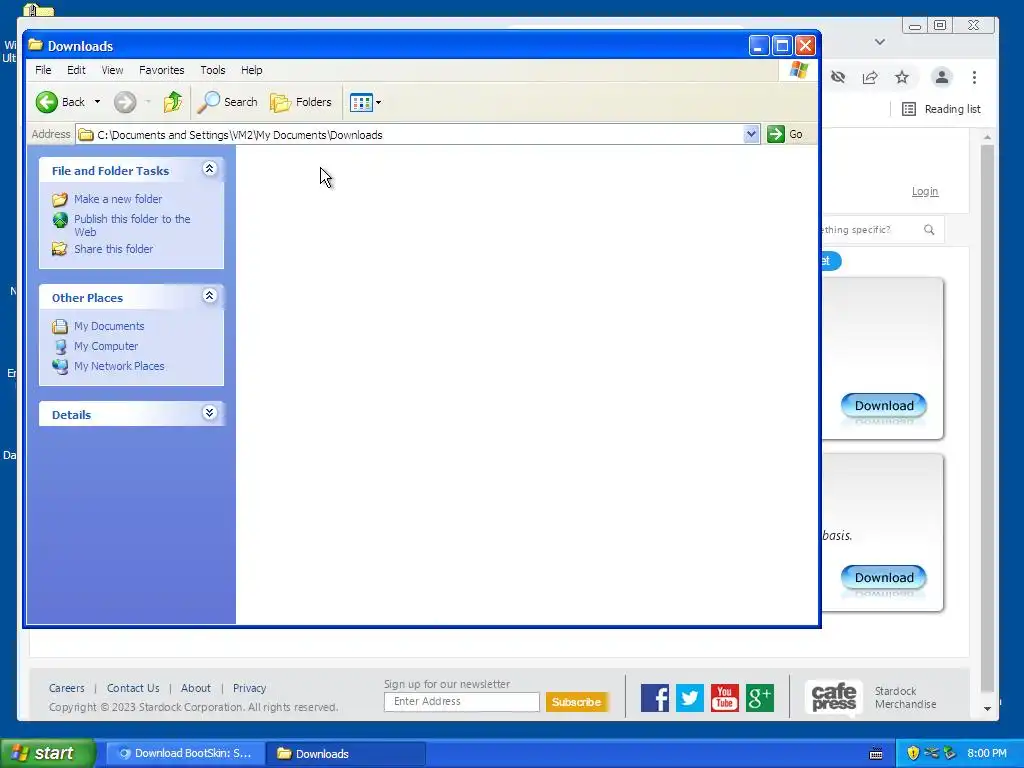Toggle the Folders pane button
The image size is (1024, 768).
[301, 102]
